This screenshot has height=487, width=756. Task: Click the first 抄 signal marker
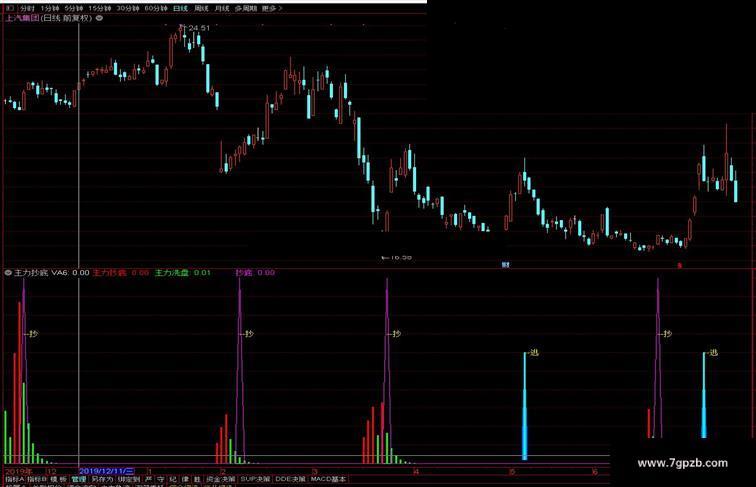click(x=33, y=334)
